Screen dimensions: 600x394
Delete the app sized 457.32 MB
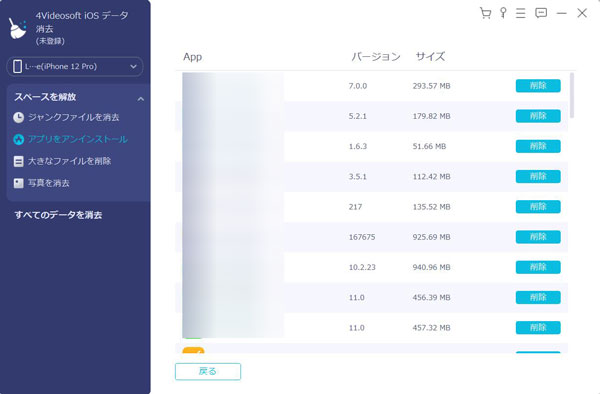pyautogui.click(x=538, y=327)
